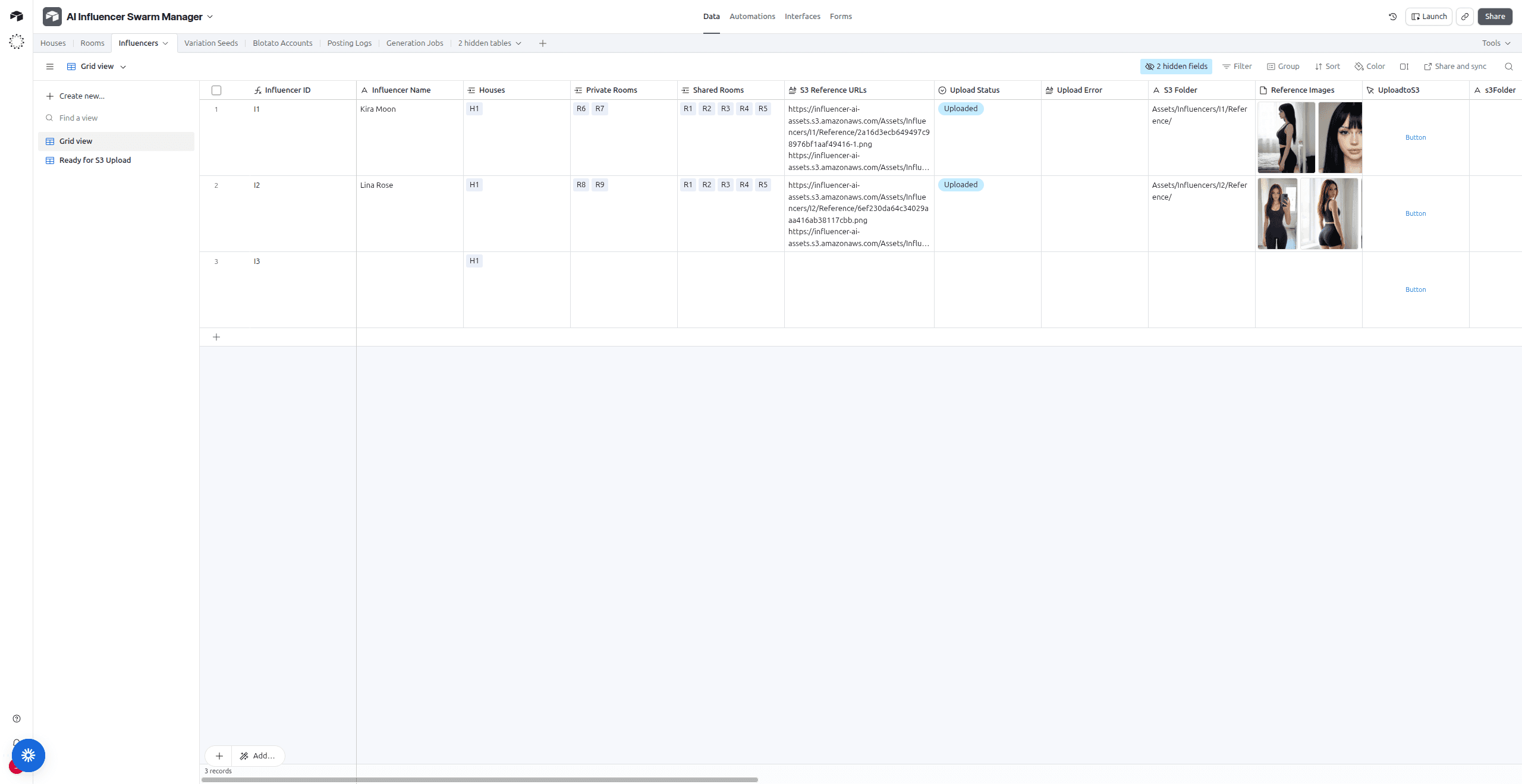Image resolution: width=1522 pixels, height=784 pixels.
Task: Open the Posting Logs table tab
Action: click(349, 43)
